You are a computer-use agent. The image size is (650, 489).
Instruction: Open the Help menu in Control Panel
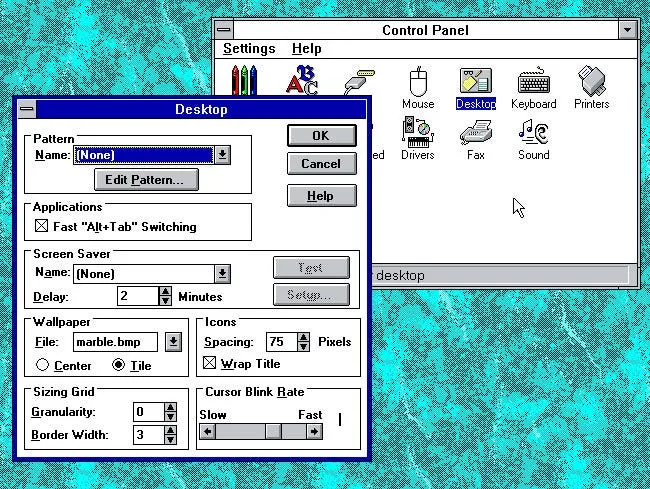306,48
